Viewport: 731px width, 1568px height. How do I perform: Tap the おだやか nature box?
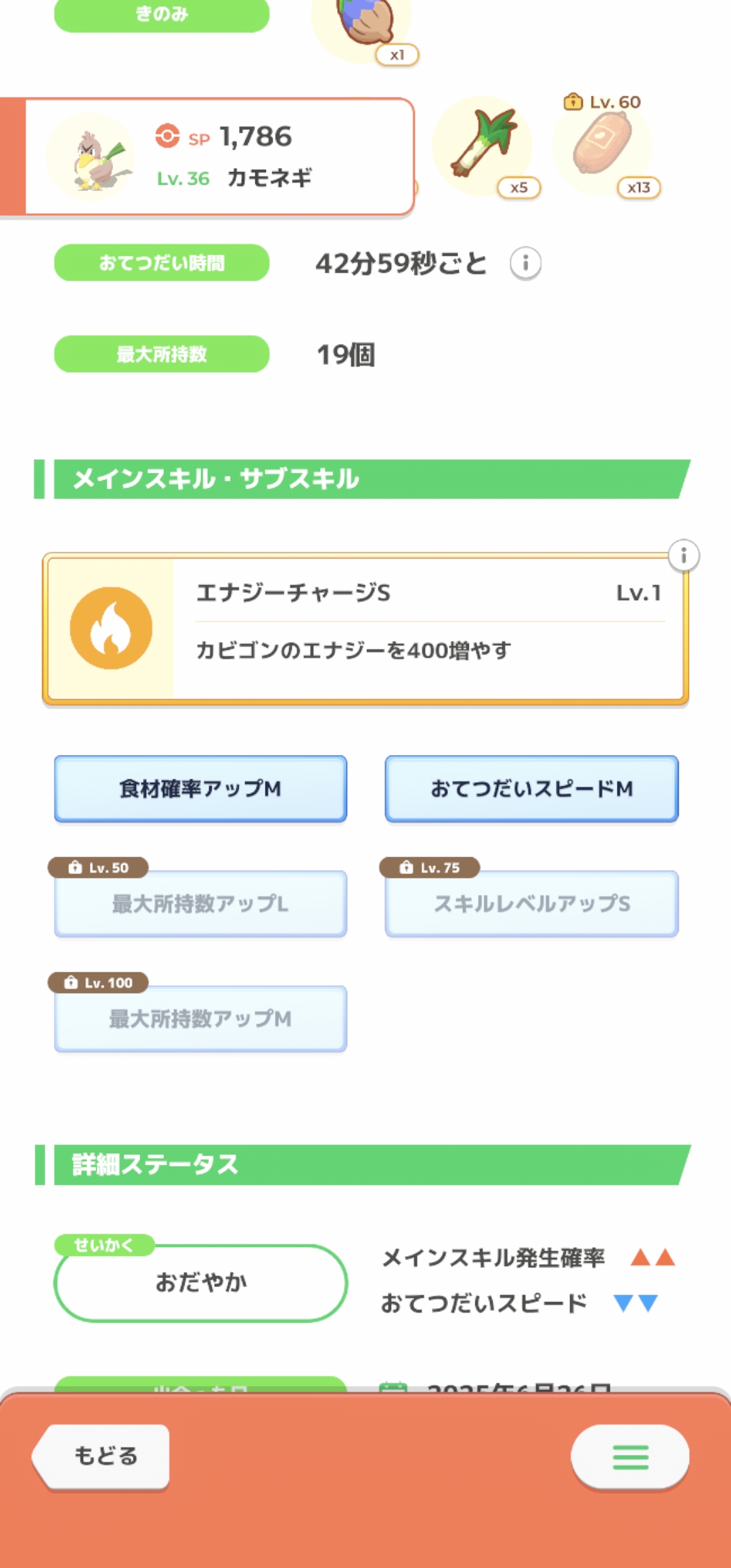click(200, 1282)
